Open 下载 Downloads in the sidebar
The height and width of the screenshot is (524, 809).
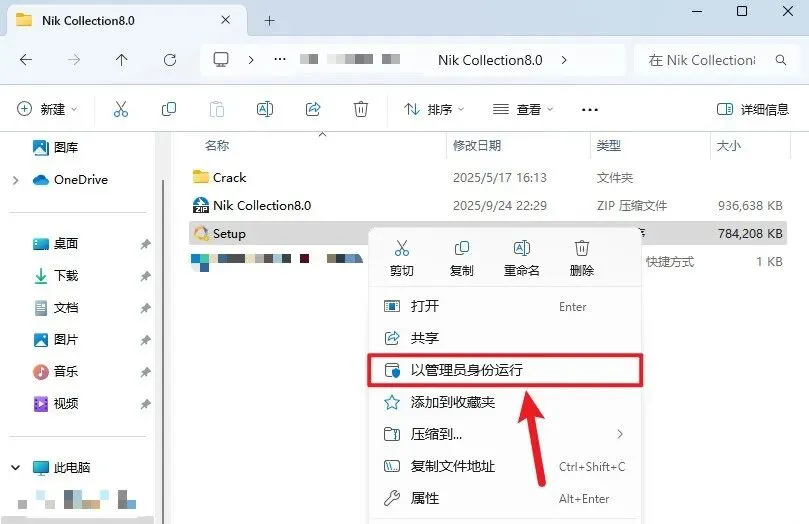click(55, 275)
